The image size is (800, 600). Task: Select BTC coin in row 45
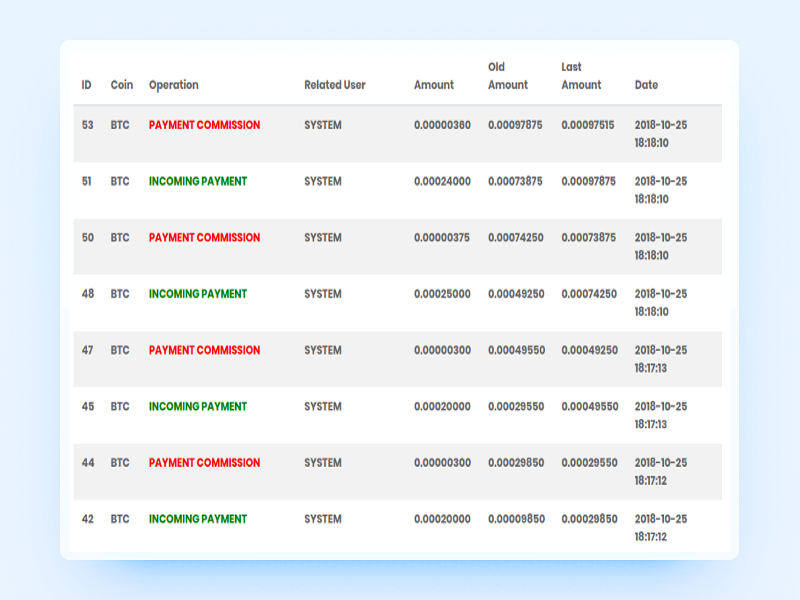tap(120, 407)
